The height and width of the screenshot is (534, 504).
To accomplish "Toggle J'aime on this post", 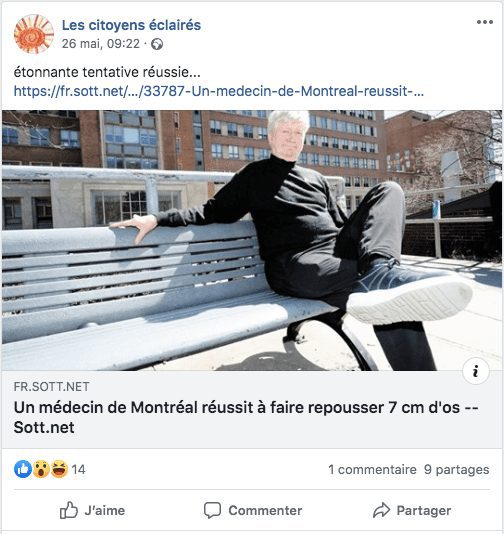I will pos(92,510).
